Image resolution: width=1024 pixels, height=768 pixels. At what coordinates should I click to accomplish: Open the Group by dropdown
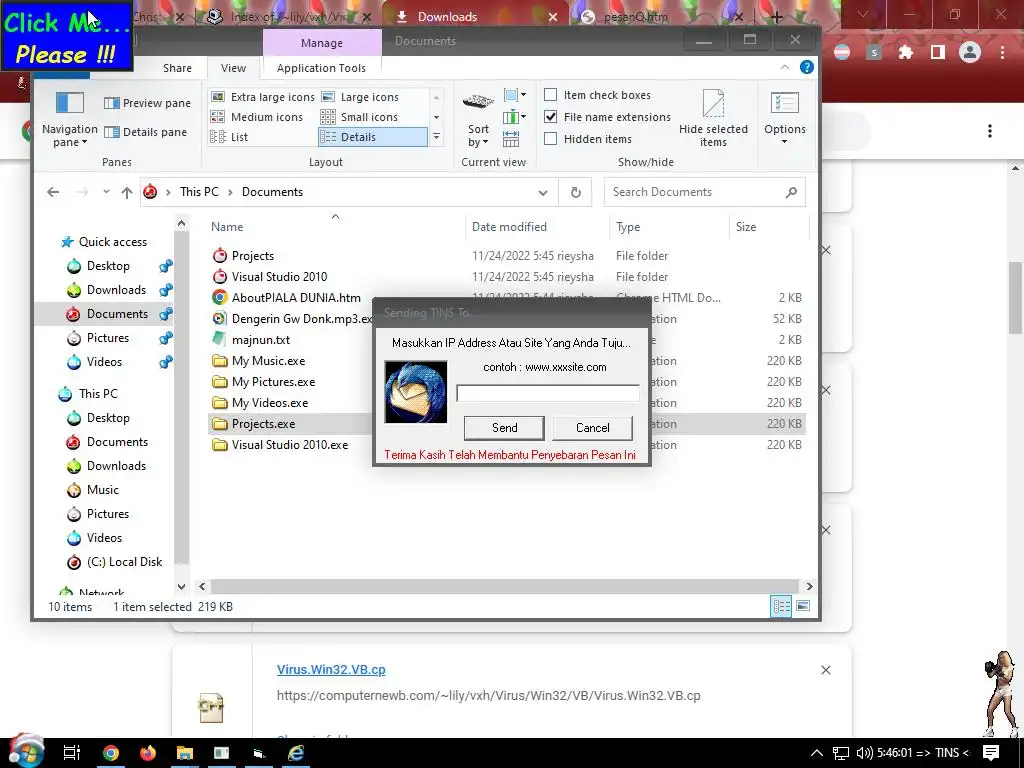(x=515, y=95)
